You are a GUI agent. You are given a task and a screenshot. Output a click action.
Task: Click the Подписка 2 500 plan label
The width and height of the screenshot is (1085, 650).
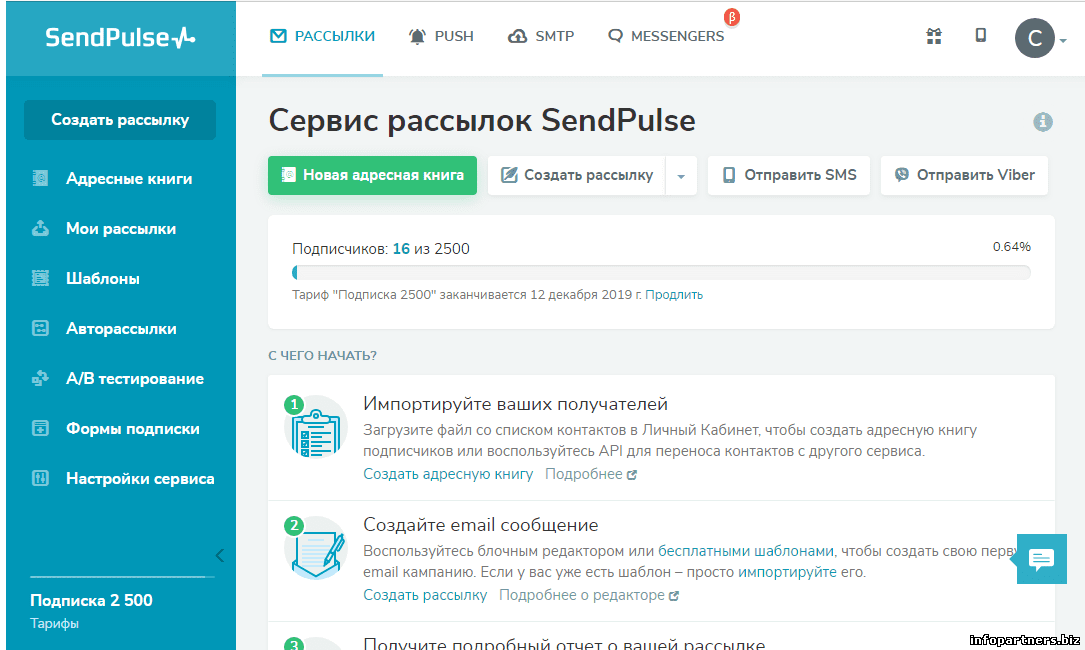[91, 600]
